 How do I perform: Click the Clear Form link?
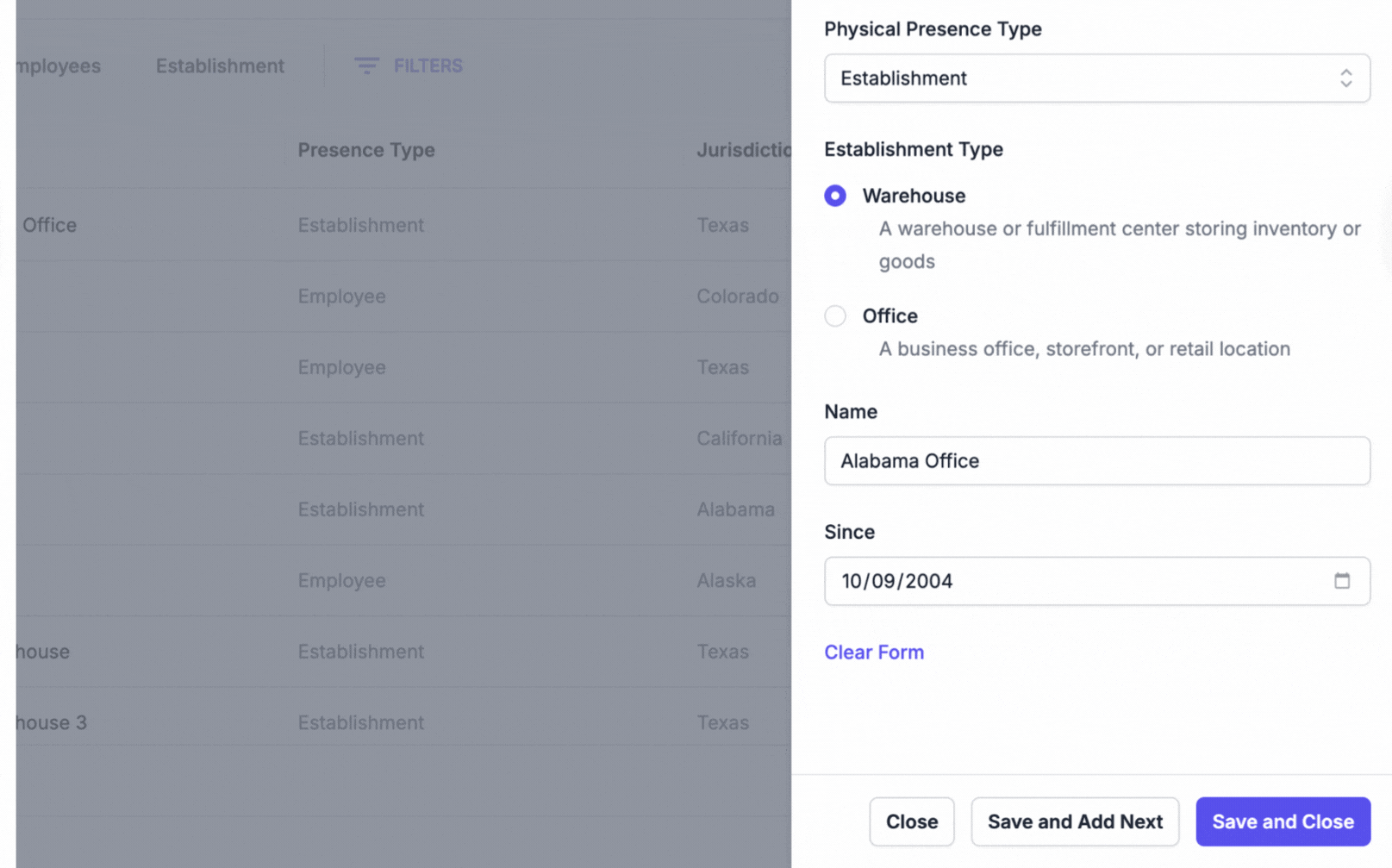tap(874, 653)
